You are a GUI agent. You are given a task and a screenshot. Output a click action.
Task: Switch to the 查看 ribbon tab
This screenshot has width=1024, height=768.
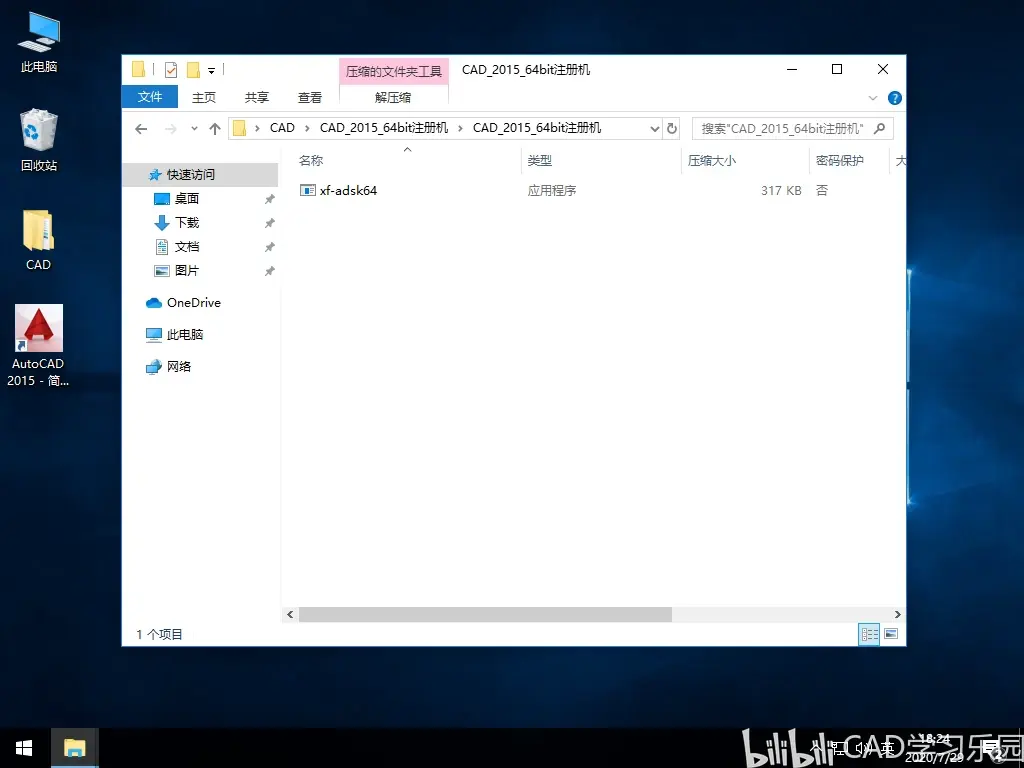[x=310, y=97]
